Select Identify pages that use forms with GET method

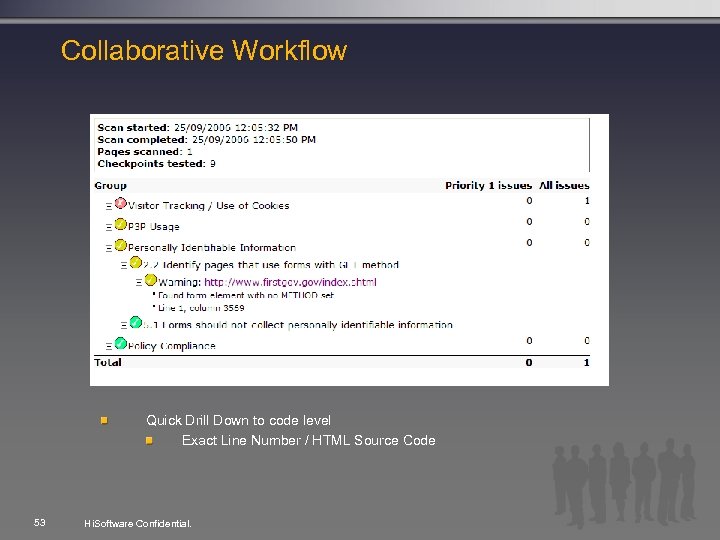click(271, 265)
